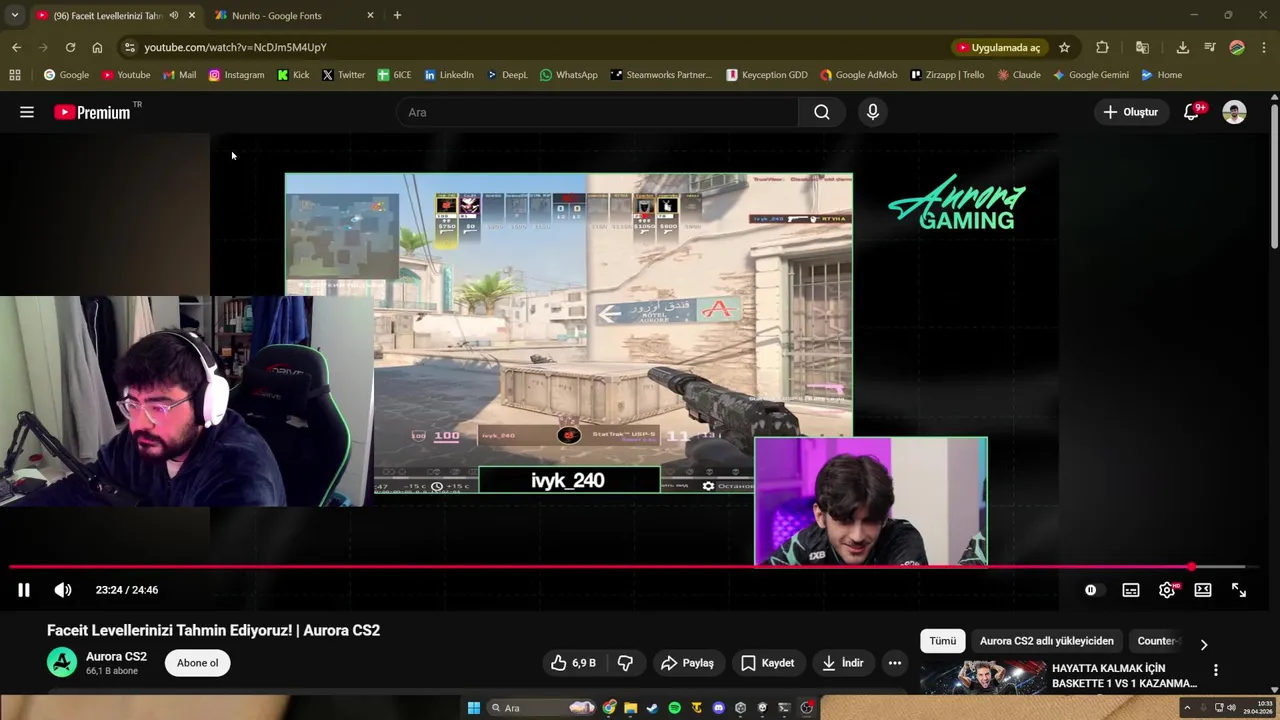Seek on the red video progress bar
1280x720 pixels.
627,567
